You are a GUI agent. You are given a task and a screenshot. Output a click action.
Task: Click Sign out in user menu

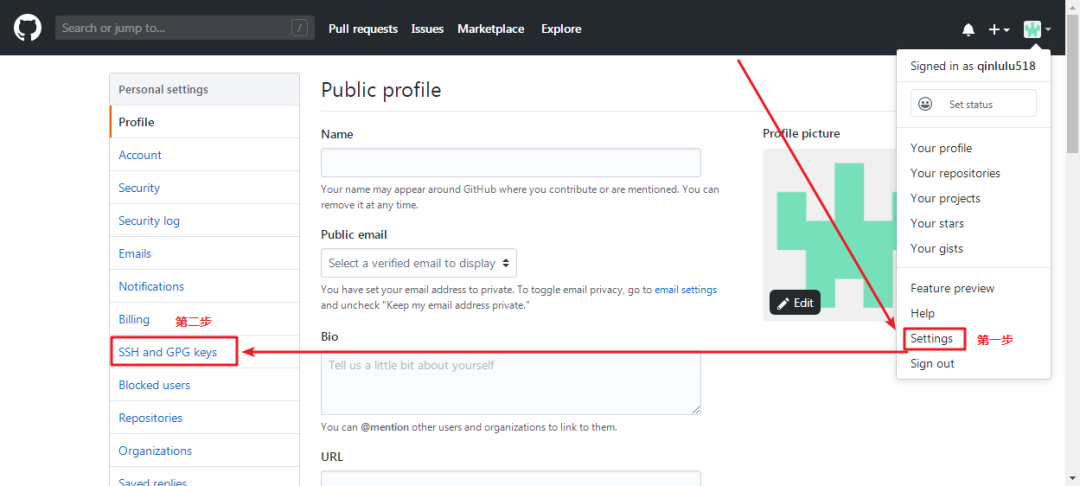(x=932, y=363)
